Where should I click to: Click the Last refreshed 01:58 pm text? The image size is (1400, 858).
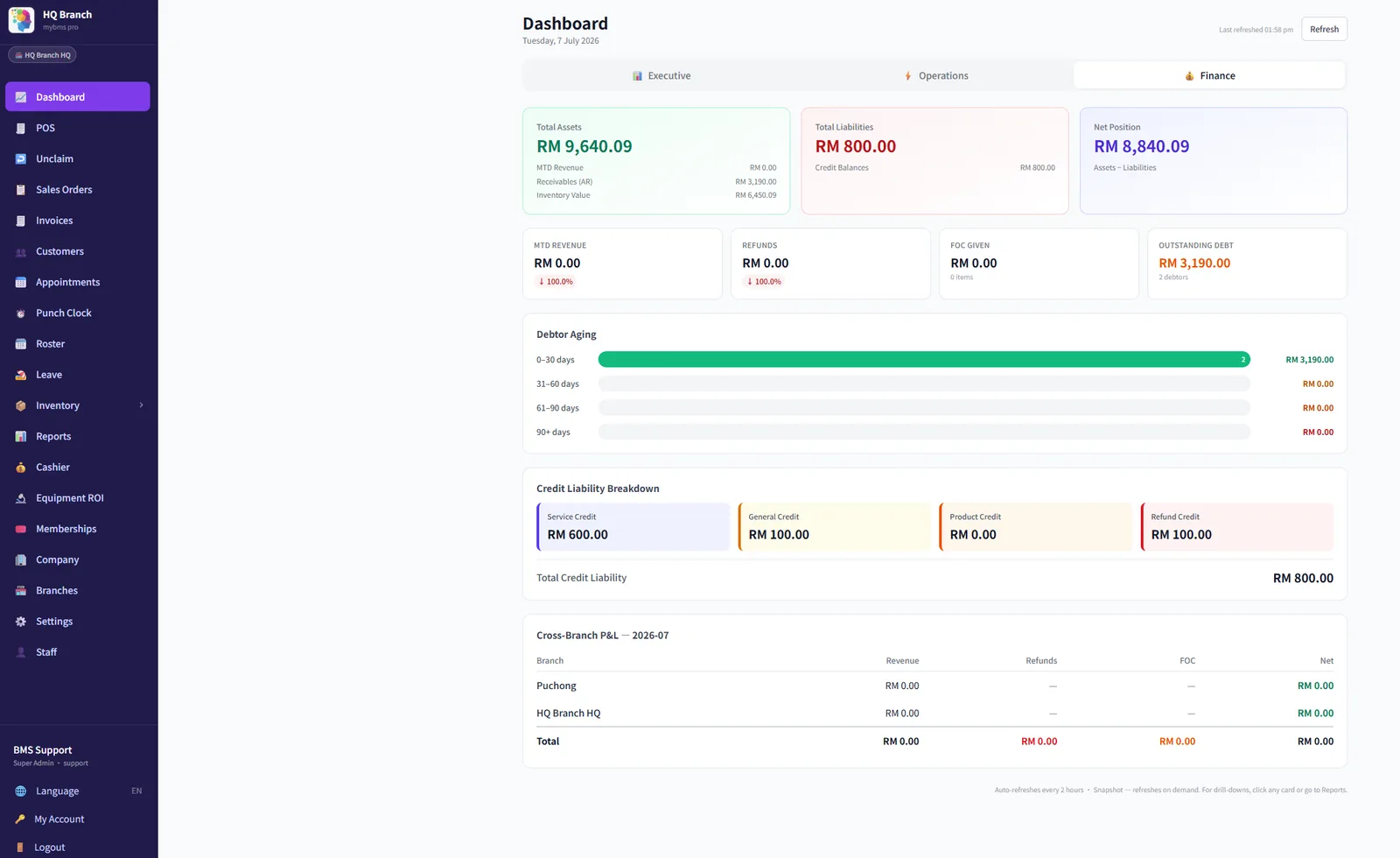tap(1256, 30)
